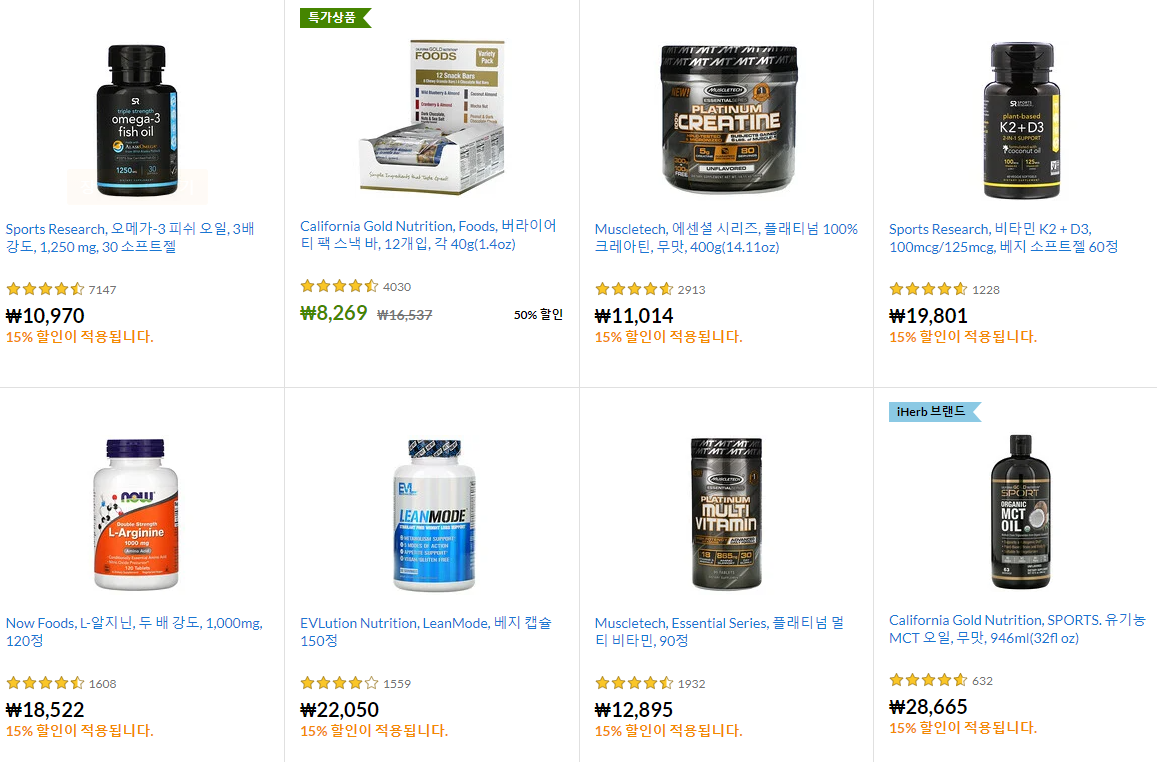Open the Now Foods L-알지닌 title link
Image resolution: width=1157 pixels, height=762 pixels.
[134, 631]
